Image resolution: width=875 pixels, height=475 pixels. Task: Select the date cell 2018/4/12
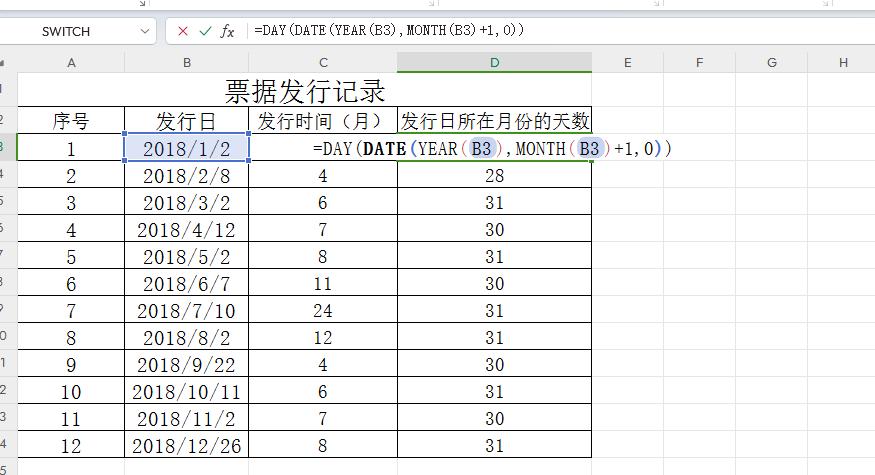(186, 229)
